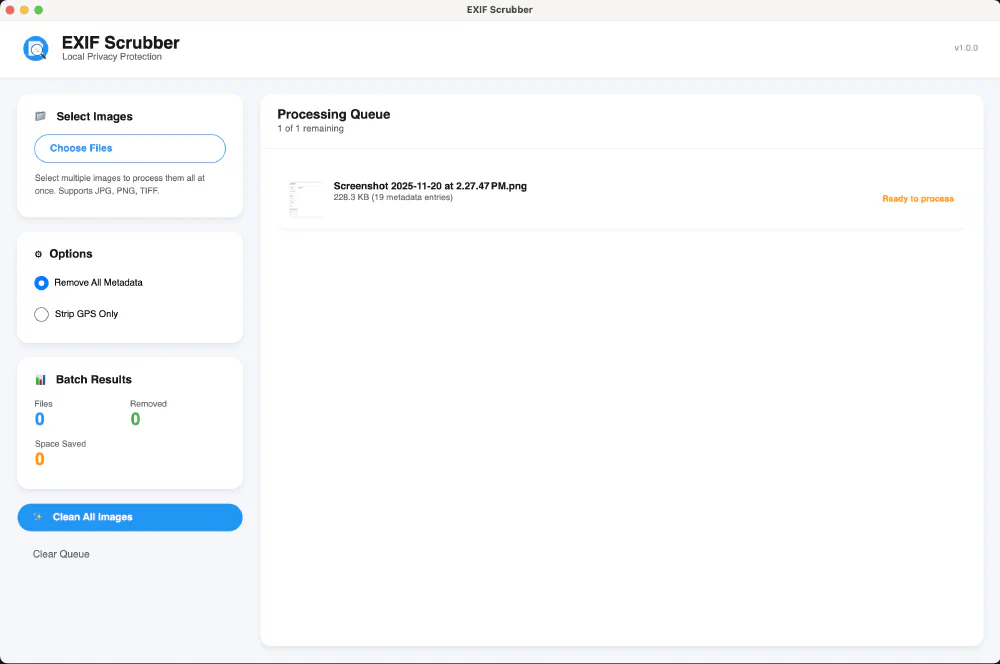Click the orange Ready to process status

pyautogui.click(x=917, y=198)
